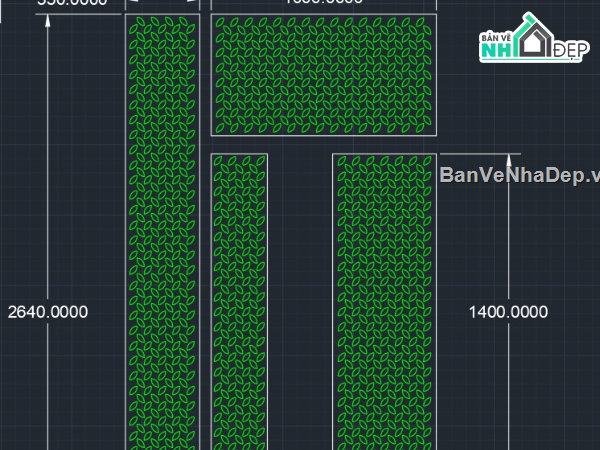Screen dimensions: 600x450
Task: Click the extension line atop the 1400 dimension
Action: point(480,154)
